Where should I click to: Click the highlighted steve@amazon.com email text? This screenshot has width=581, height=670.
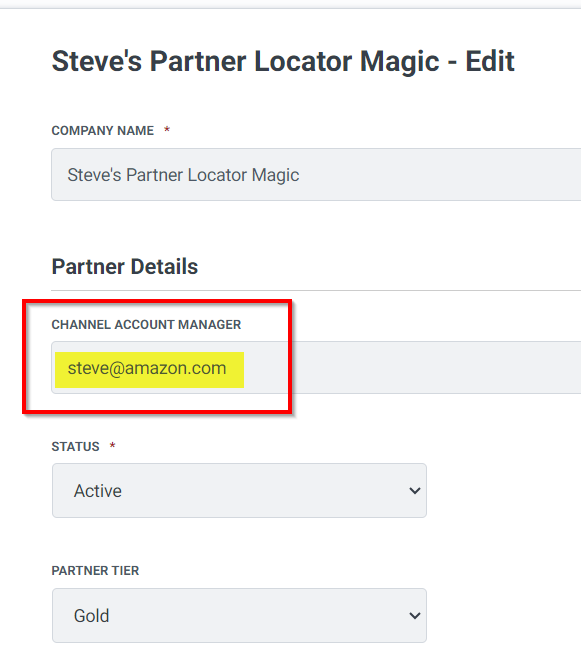coord(147,368)
